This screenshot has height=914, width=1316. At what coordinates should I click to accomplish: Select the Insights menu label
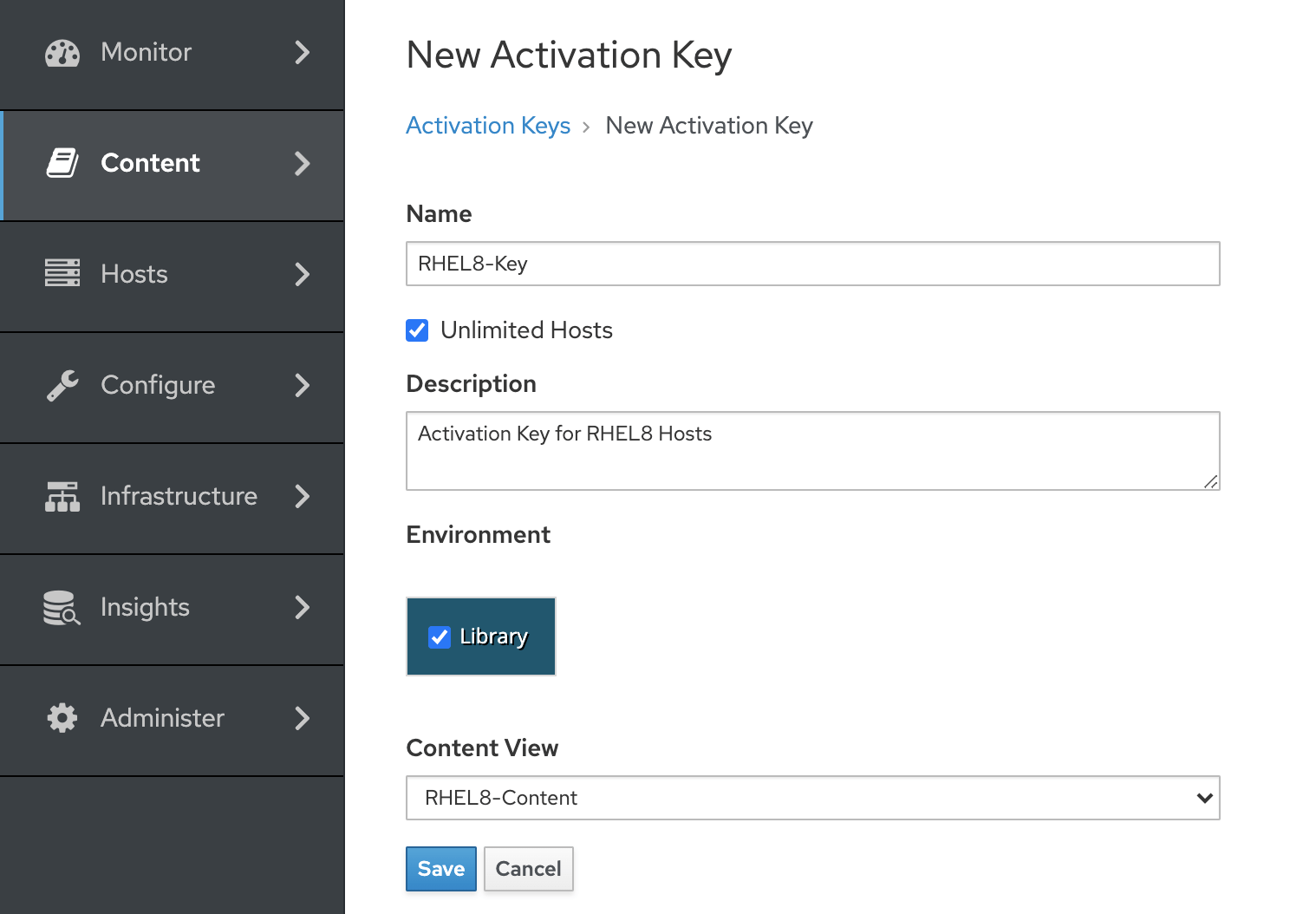(x=145, y=607)
